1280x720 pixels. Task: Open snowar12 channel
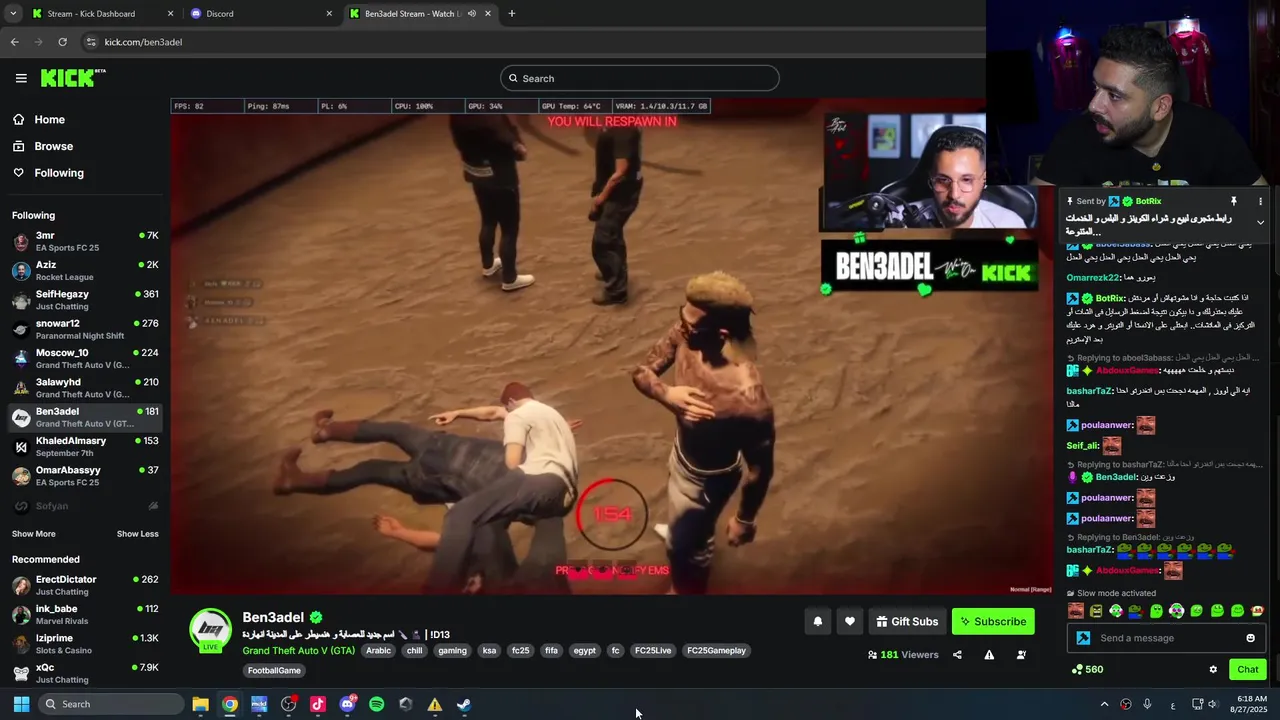tap(85, 329)
